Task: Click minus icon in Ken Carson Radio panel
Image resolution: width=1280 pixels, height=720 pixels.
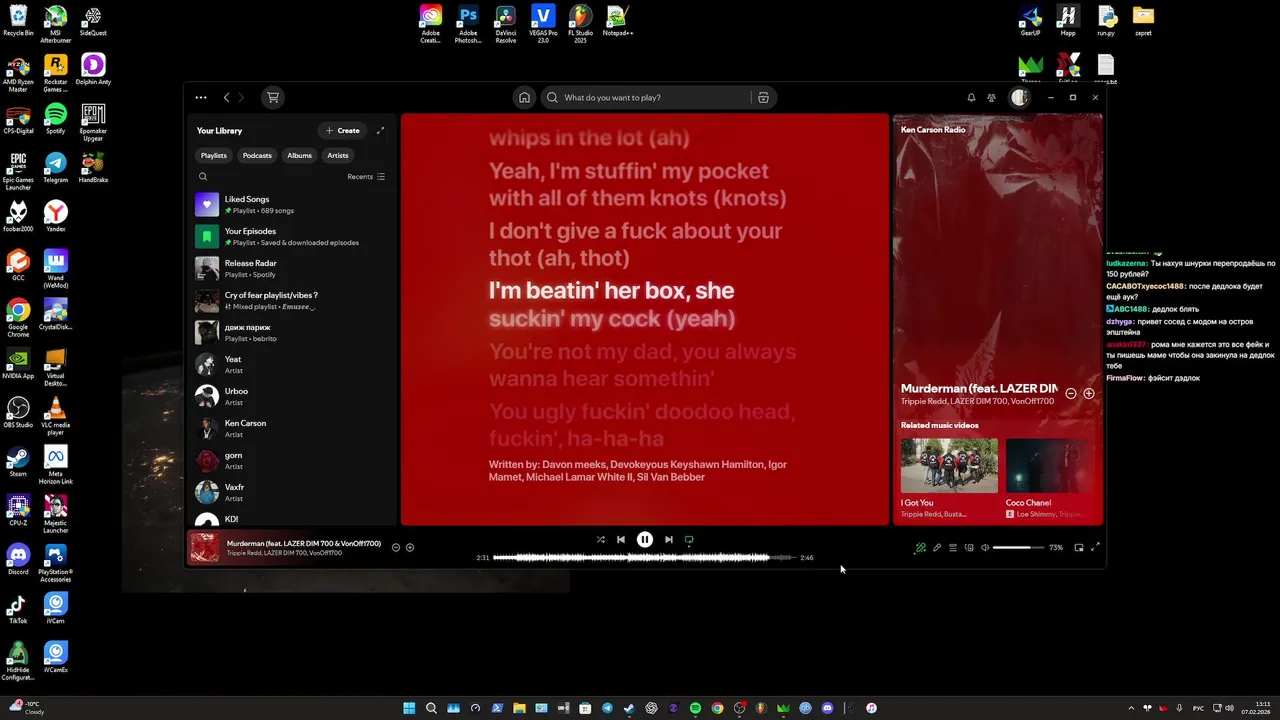Action: [x=1071, y=394]
